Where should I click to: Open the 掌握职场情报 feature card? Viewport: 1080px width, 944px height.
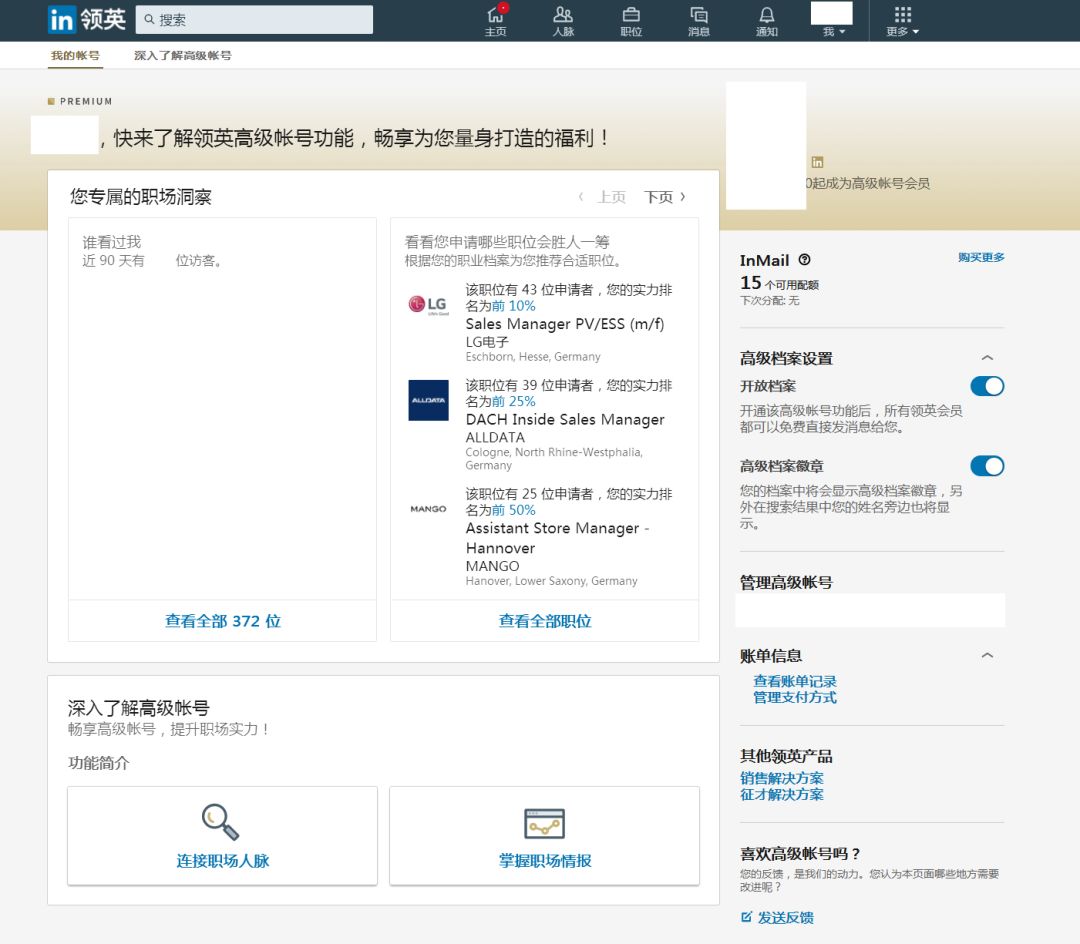pos(545,836)
